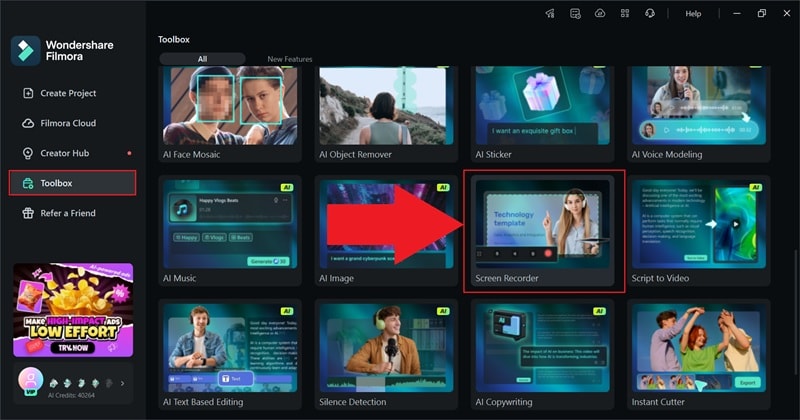Image resolution: width=800 pixels, height=420 pixels.
Task: Click the apps grid icon in title bar
Action: [625, 14]
